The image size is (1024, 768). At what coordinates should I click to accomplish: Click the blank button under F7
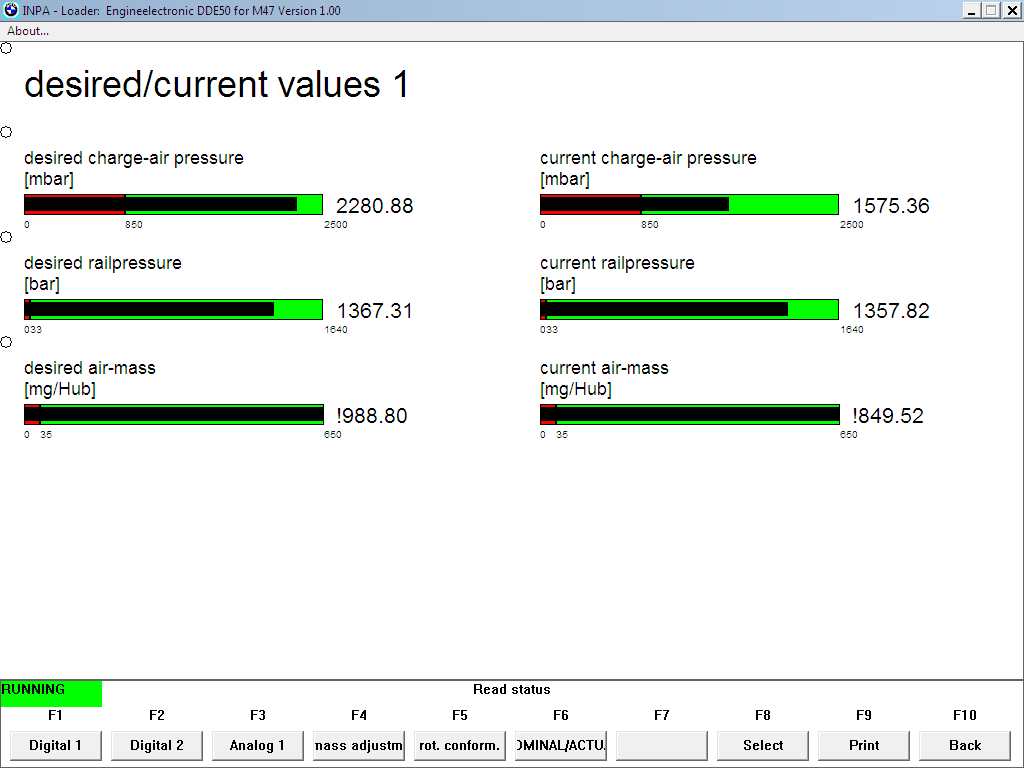coord(662,745)
